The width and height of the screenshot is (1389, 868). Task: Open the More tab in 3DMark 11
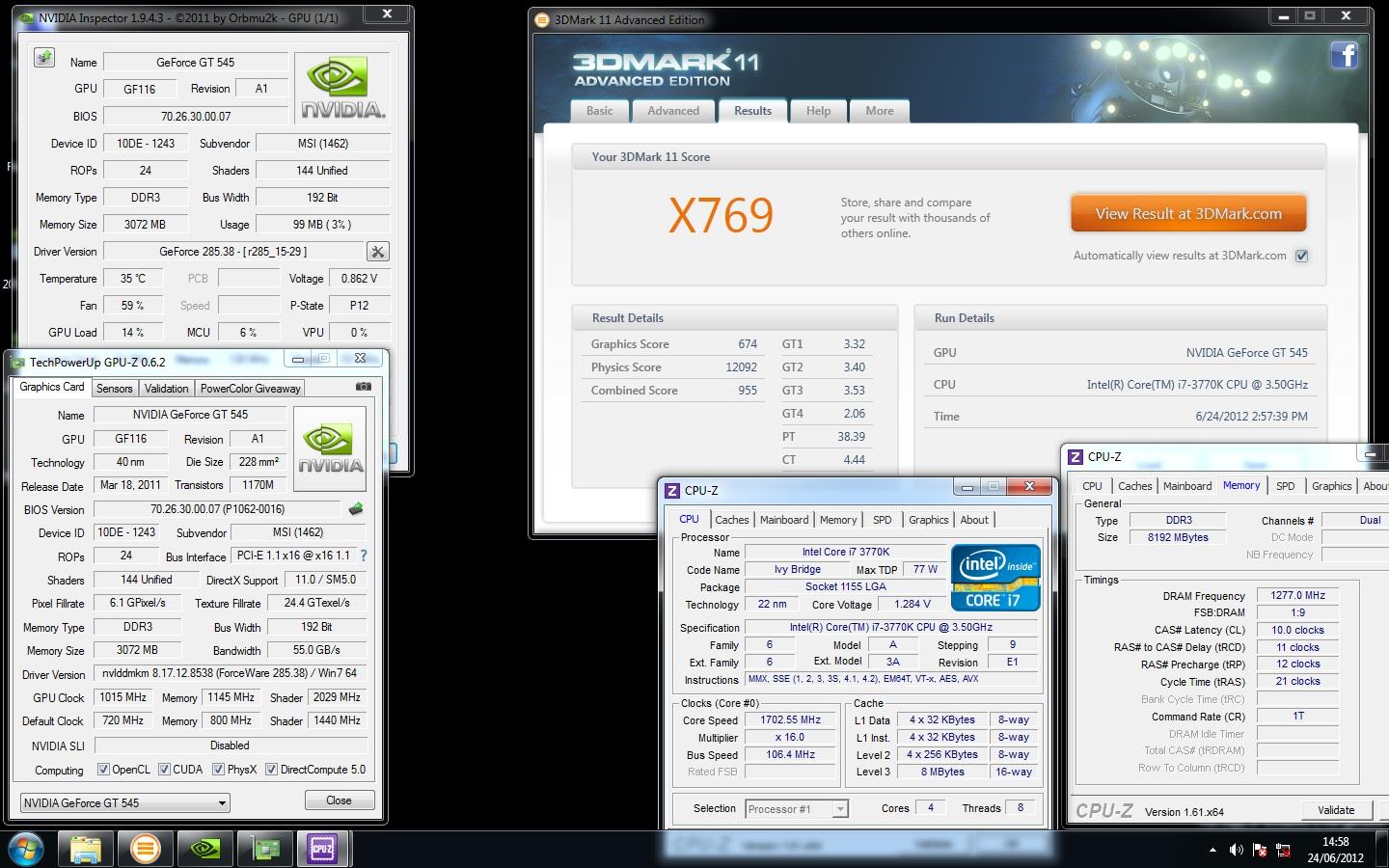coord(880,111)
